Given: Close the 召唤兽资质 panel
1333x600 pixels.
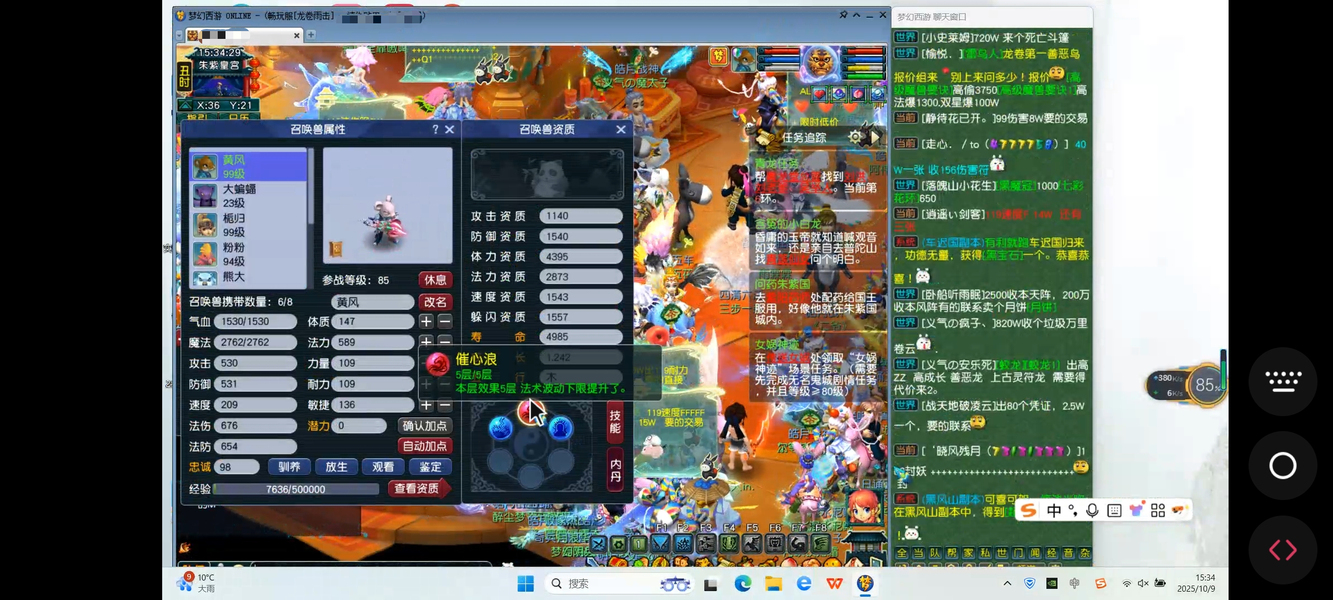Looking at the screenshot, I should click(x=621, y=130).
